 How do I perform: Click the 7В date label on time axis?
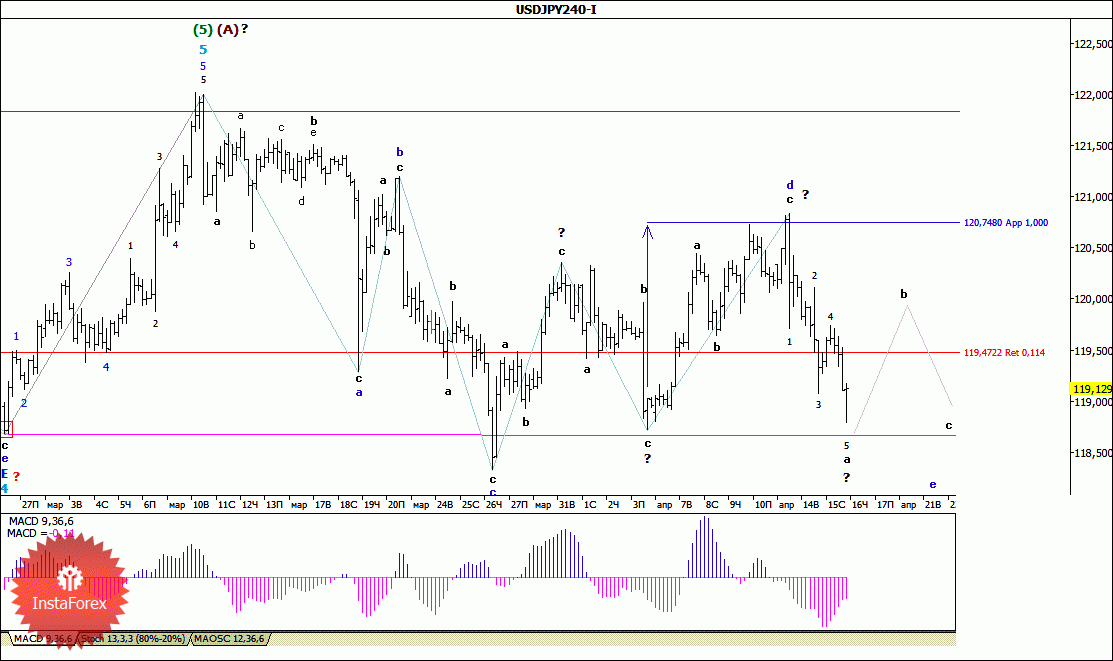point(686,505)
